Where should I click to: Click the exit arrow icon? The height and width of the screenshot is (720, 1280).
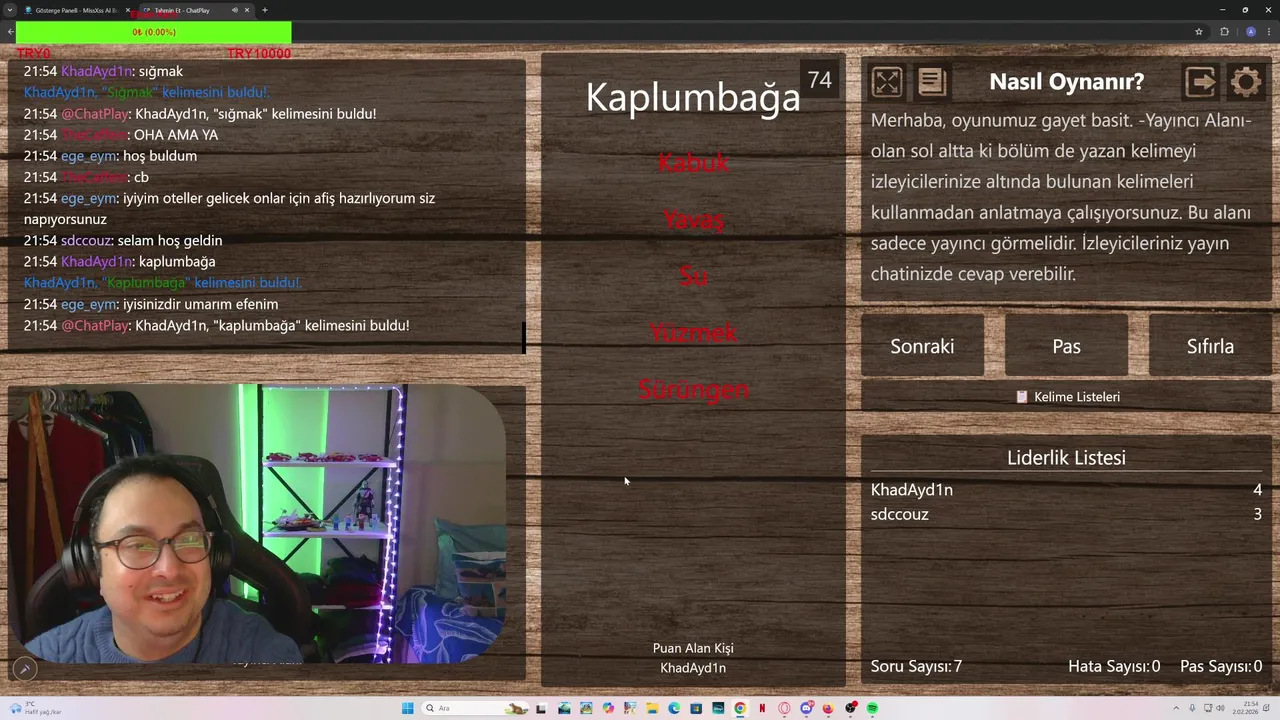(1200, 82)
